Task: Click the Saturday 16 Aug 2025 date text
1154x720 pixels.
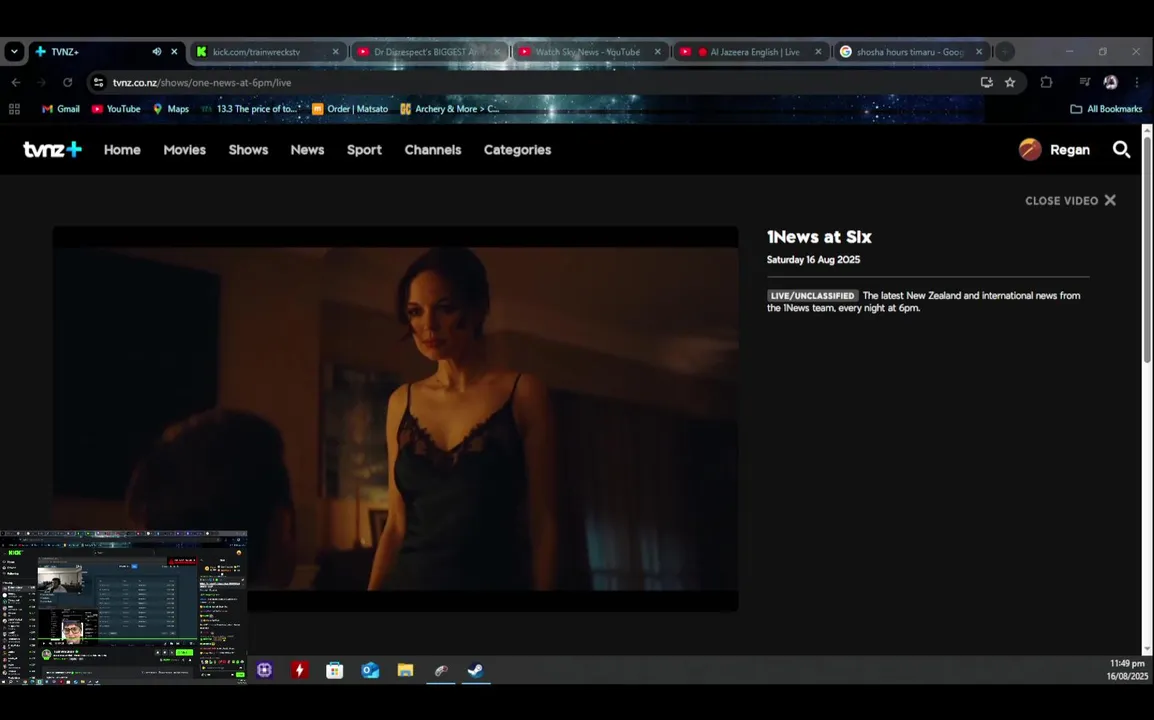Action: [813, 260]
